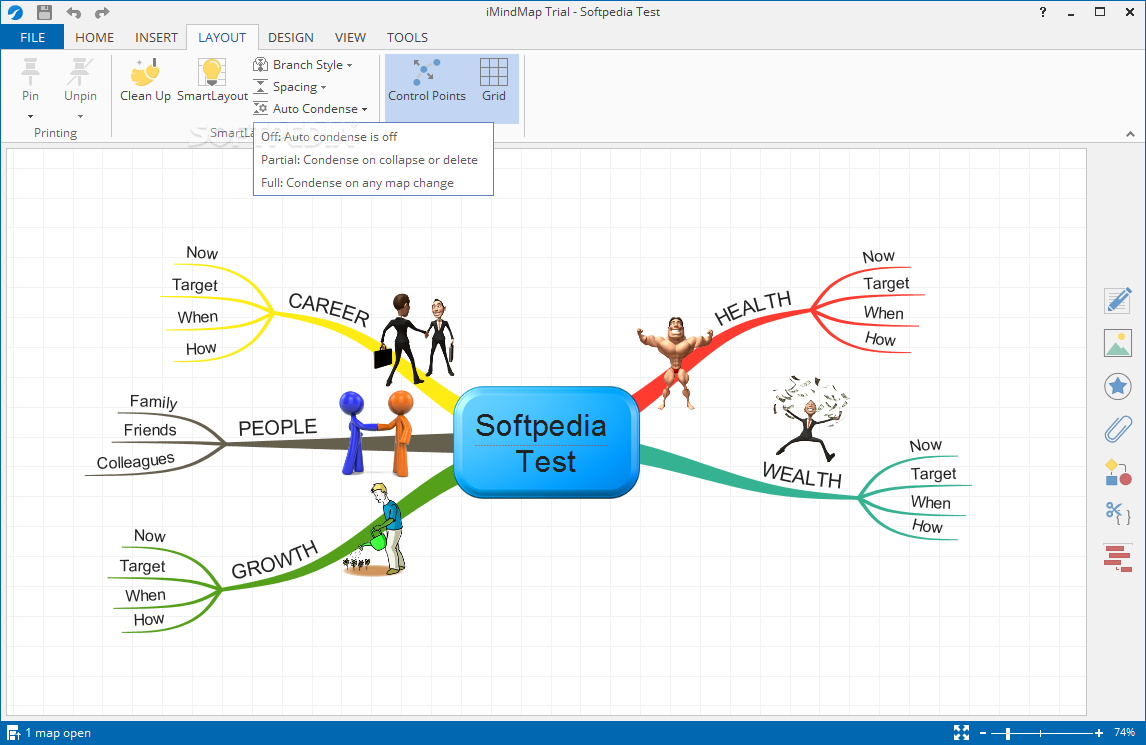The image size is (1146, 745).
Task: Open the Spacing dropdown
Action: pos(289,86)
